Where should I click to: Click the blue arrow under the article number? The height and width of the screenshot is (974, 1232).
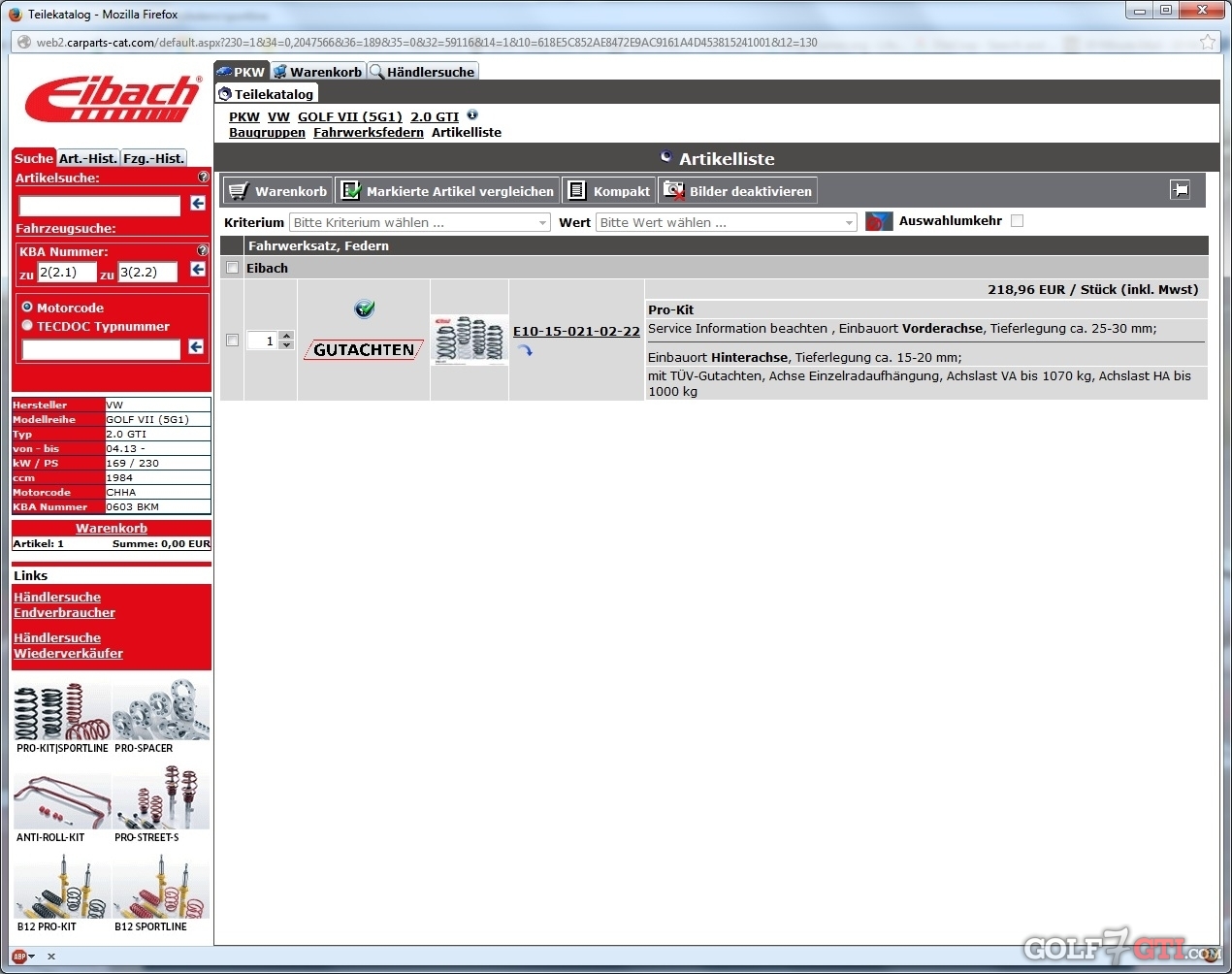(x=525, y=351)
